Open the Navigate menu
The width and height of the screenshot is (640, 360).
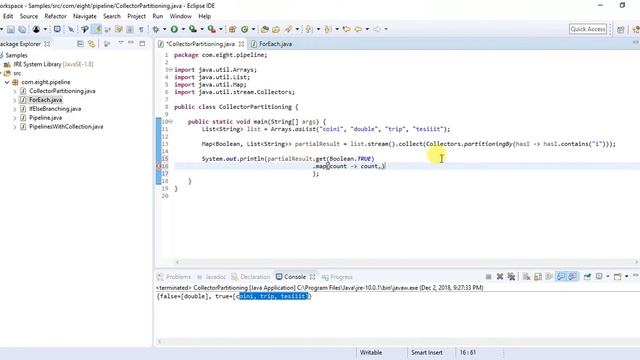tap(84, 16)
